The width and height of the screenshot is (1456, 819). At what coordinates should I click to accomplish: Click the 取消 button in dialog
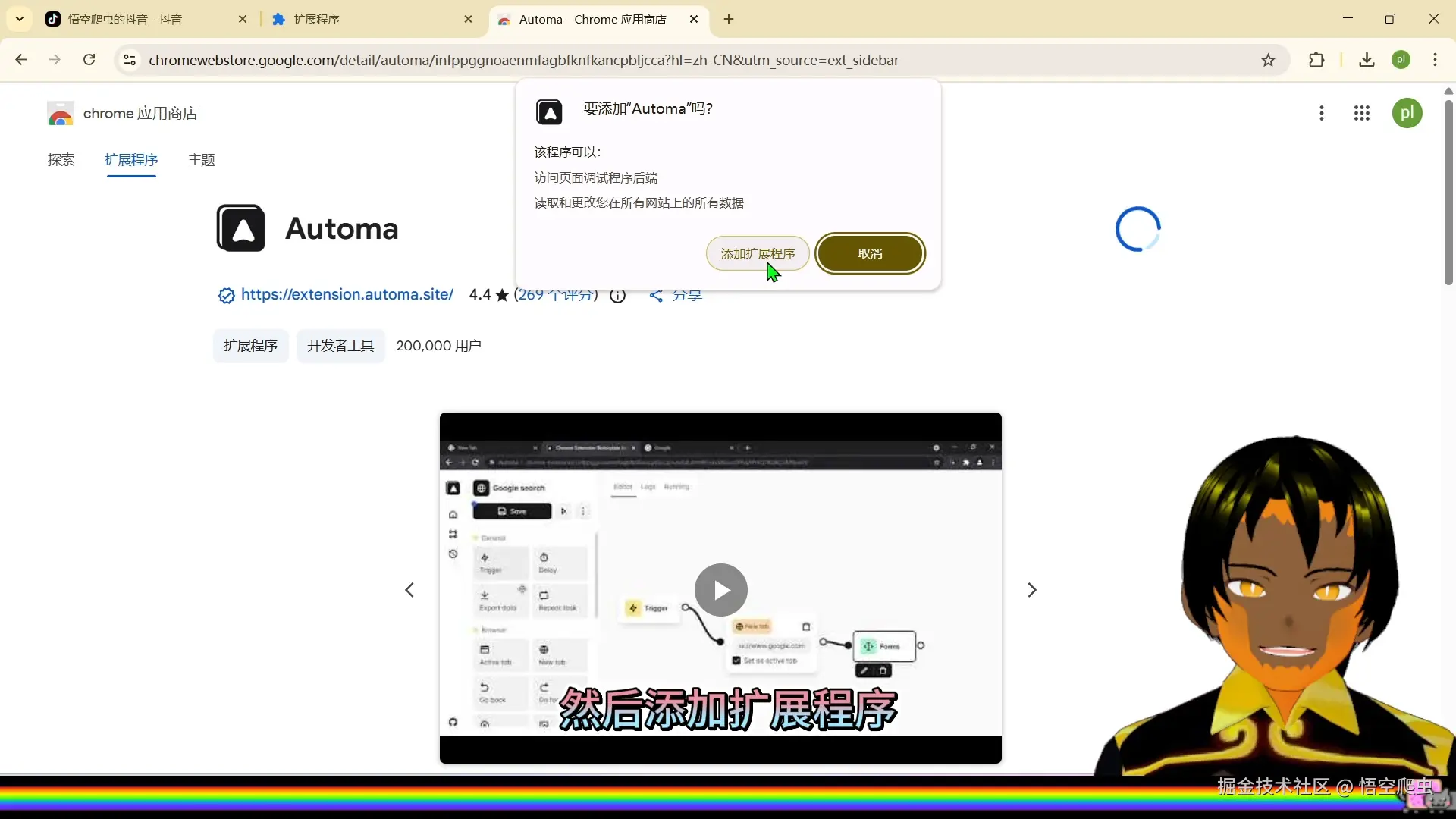[870, 253]
